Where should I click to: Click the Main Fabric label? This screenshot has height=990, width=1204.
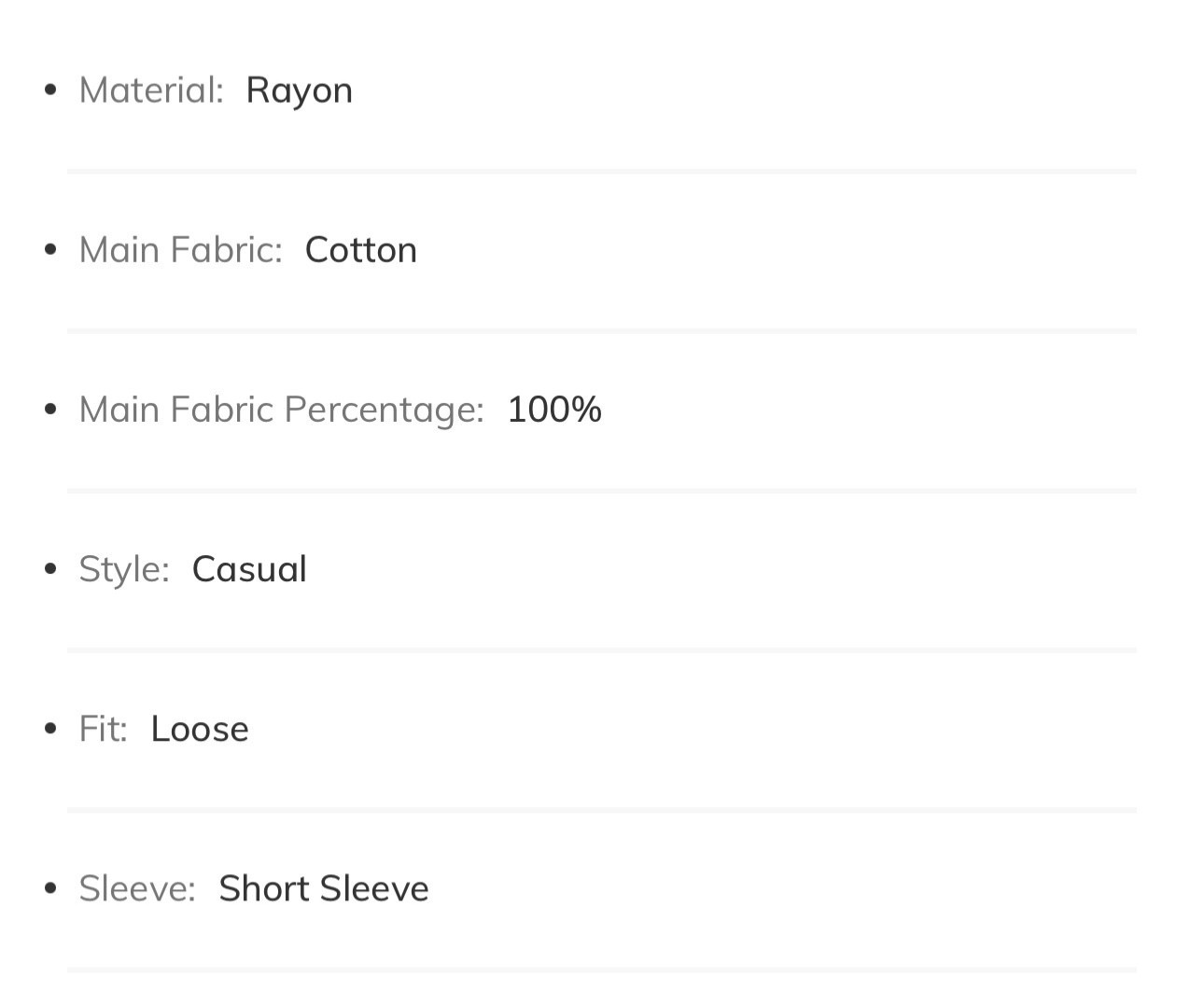click(180, 250)
